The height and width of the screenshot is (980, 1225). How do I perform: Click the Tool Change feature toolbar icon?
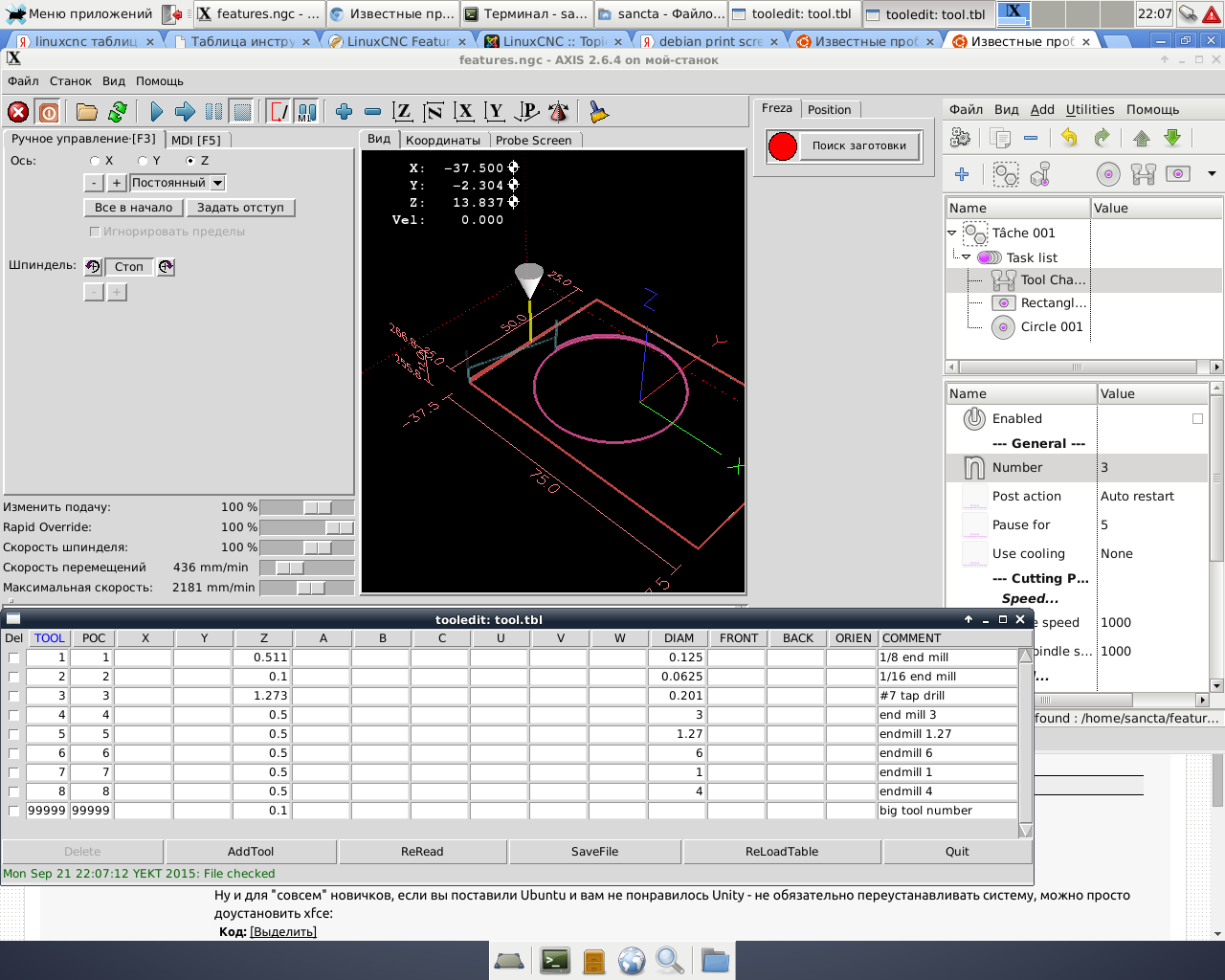pos(1143,174)
